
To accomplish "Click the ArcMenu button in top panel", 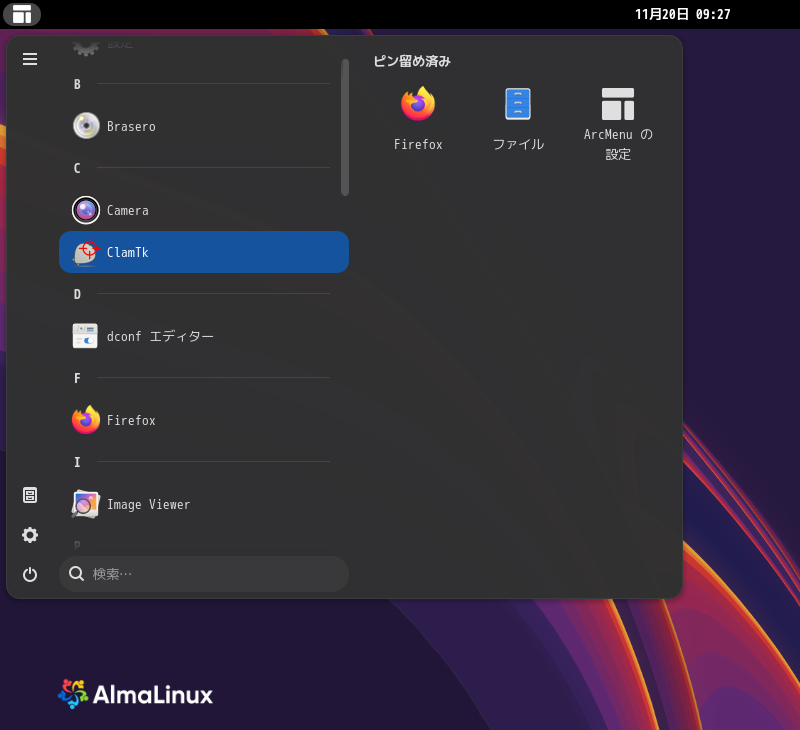I will pyautogui.click(x=21, y=14).
